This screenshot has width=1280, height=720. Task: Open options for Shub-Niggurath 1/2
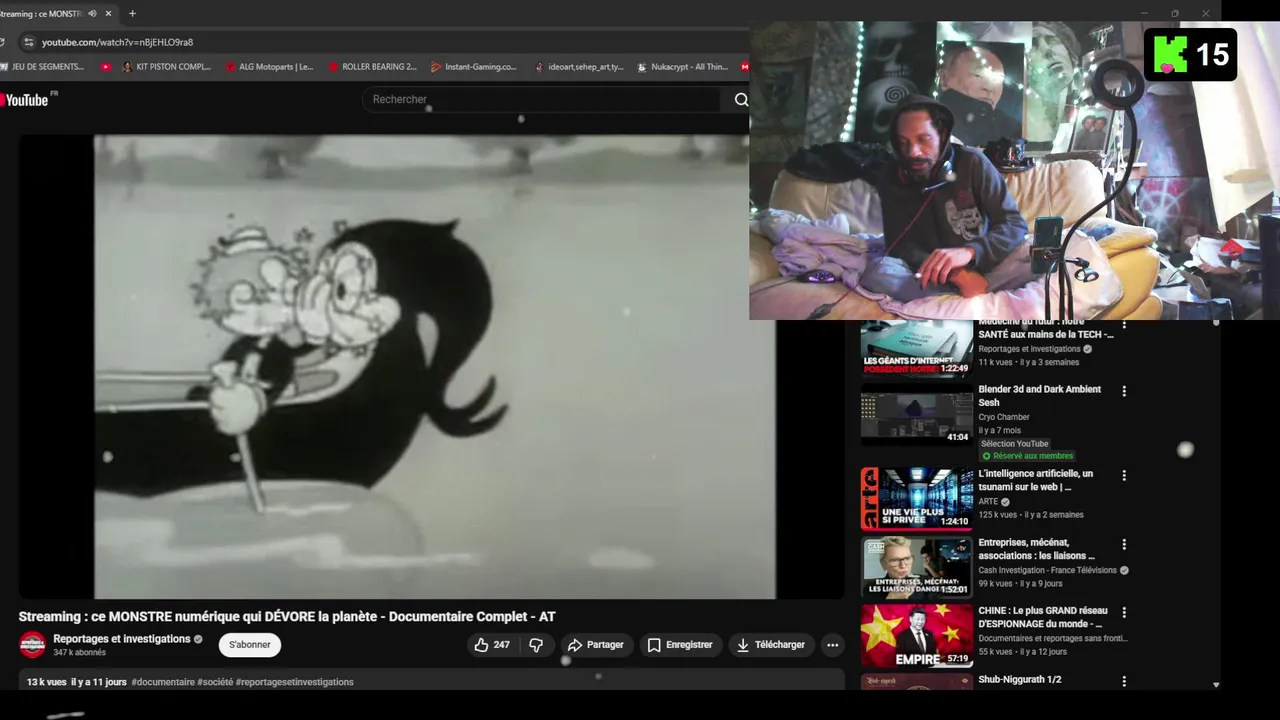(x=1124, y=681)
